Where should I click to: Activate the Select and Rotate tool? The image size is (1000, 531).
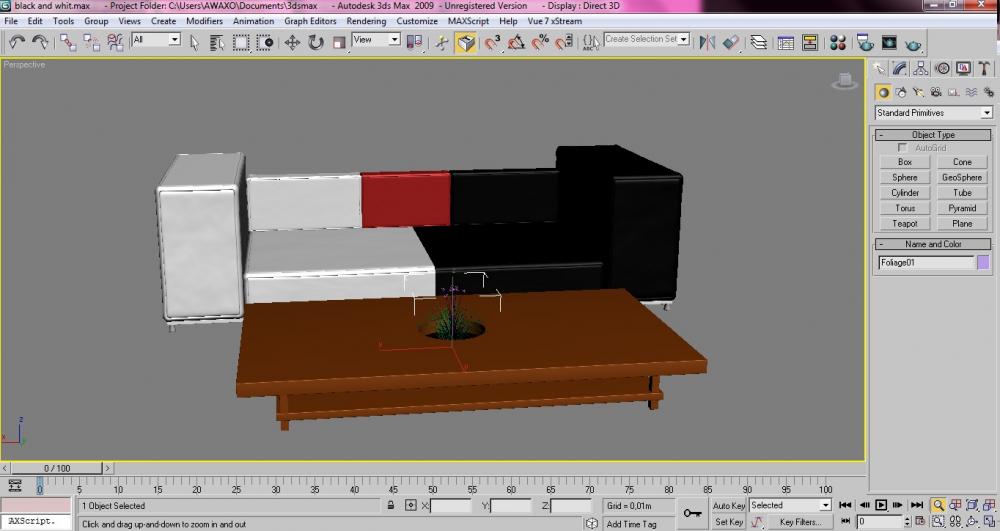click(x=316, y=42)
